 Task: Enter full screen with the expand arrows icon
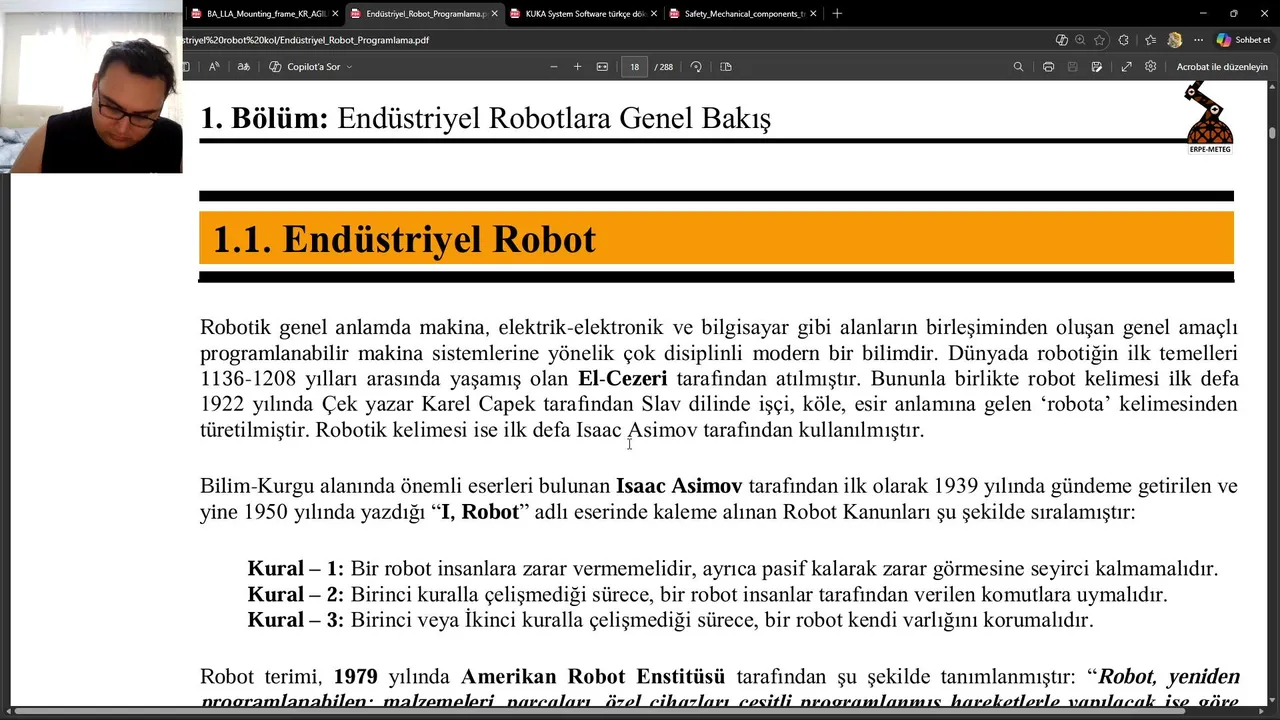click(x=1126, y=67)
